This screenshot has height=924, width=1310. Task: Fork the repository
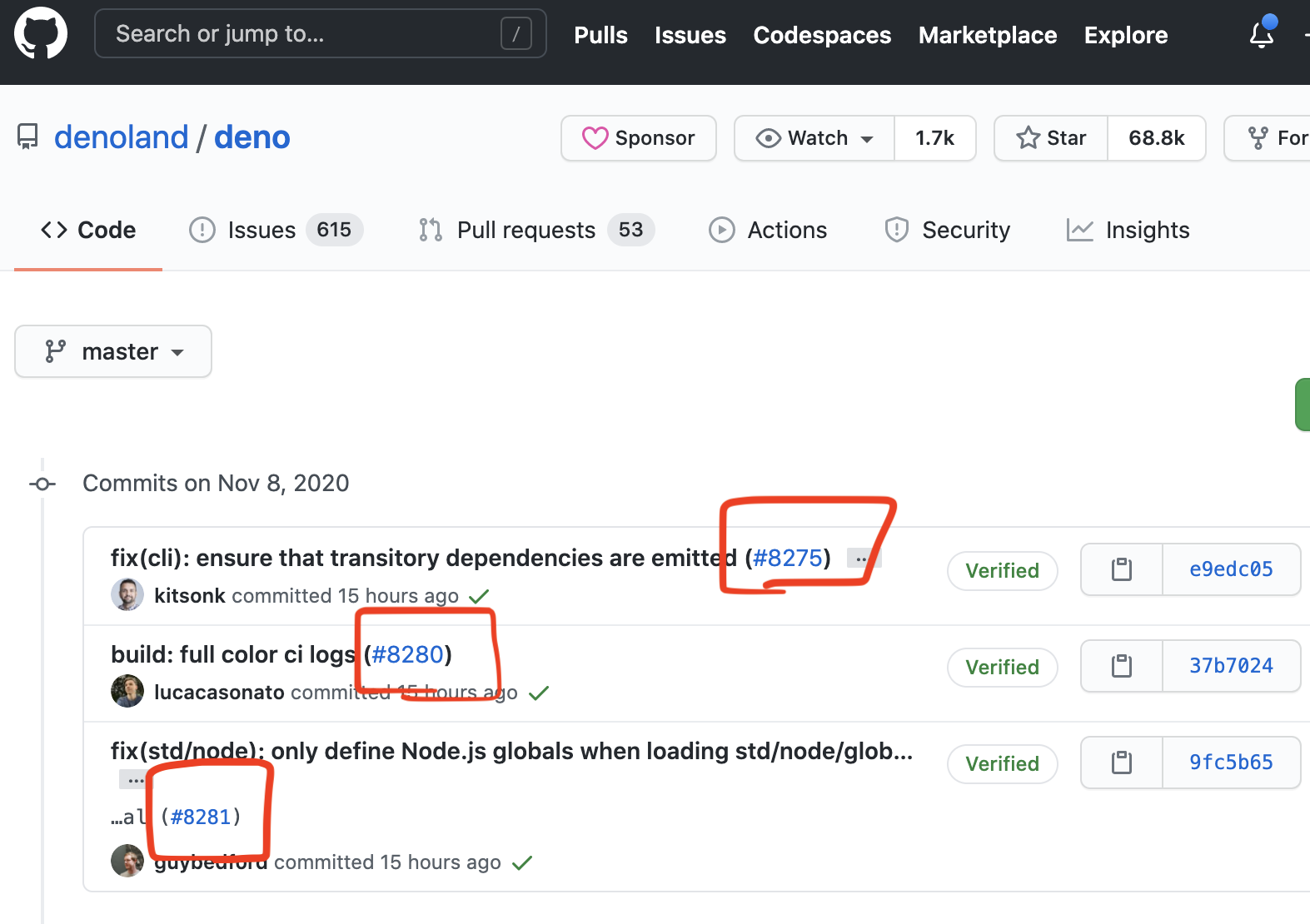[1268, 138]
